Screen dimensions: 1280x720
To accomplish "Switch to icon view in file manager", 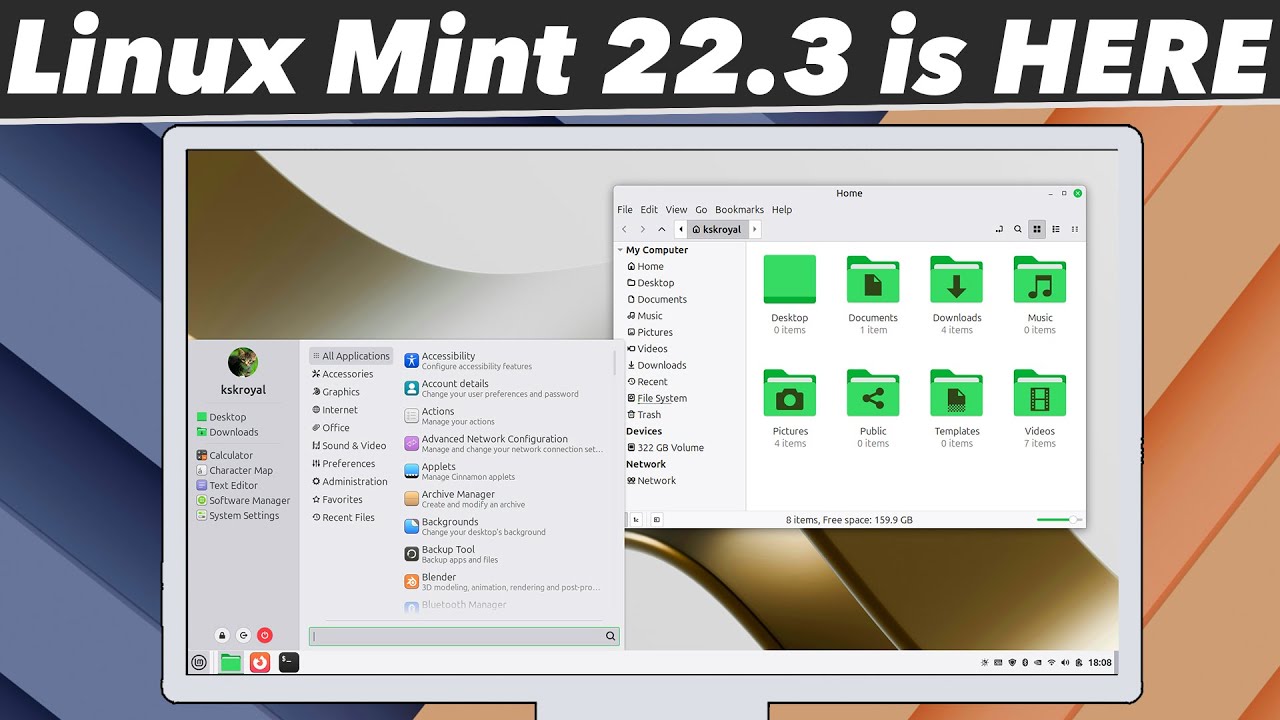I will (x=1037, y=229).
